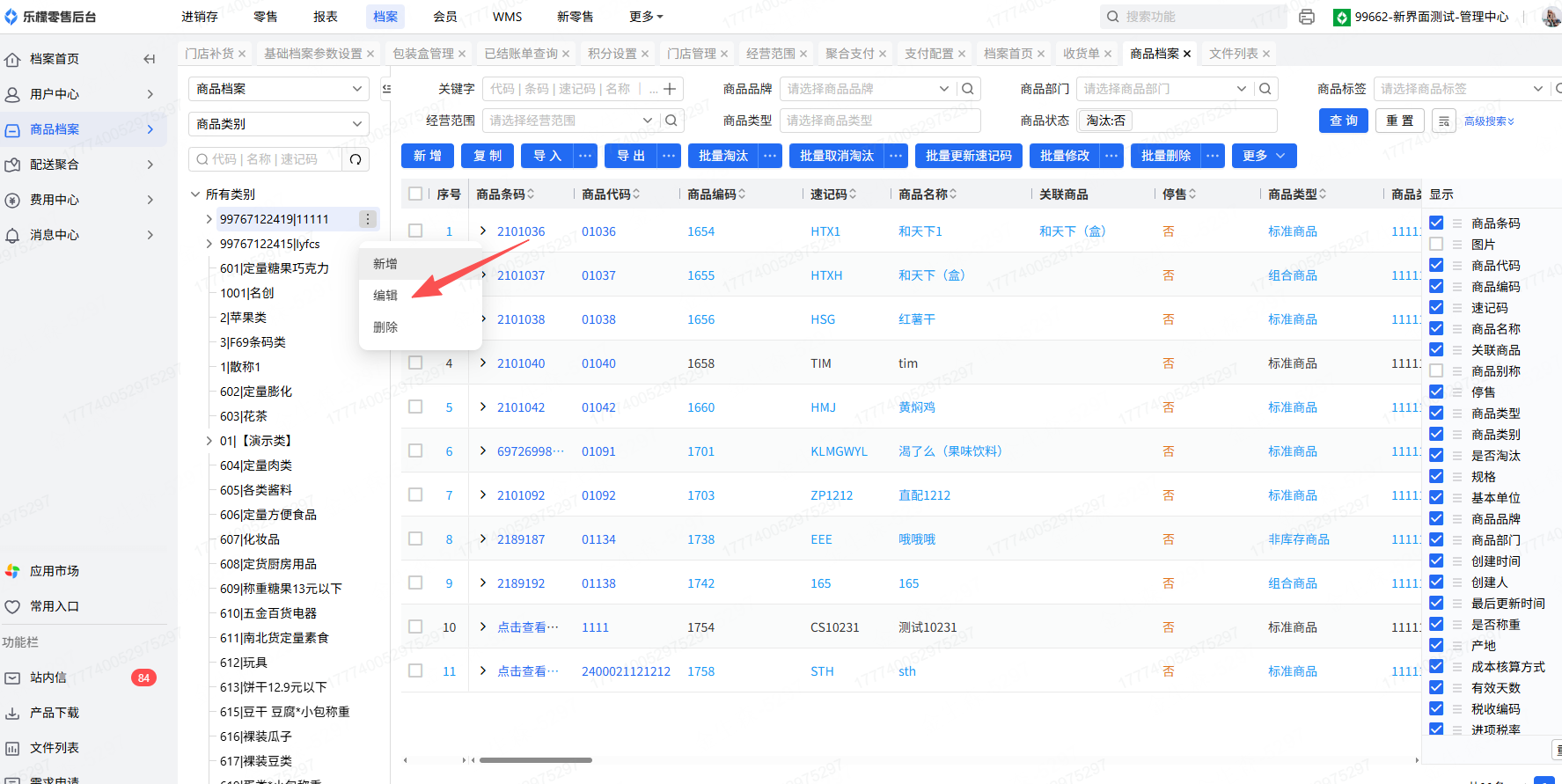This screenshot has width=1562, height=784.
Task: Click the printer icon in the top bar
Action: coord(1307,17)
